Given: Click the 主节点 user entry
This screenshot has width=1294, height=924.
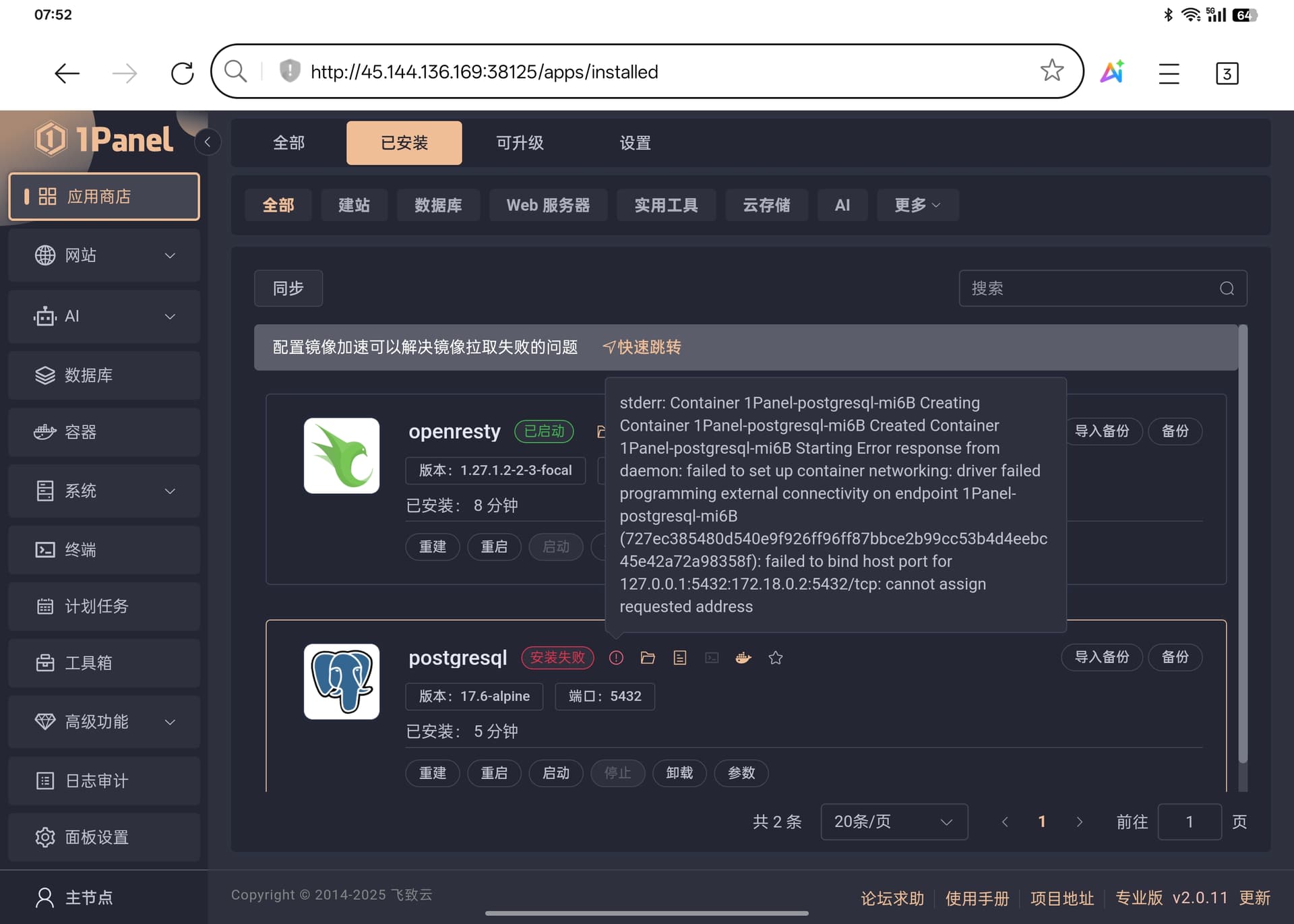Looking at the screenshot, I should coord(74,898).
